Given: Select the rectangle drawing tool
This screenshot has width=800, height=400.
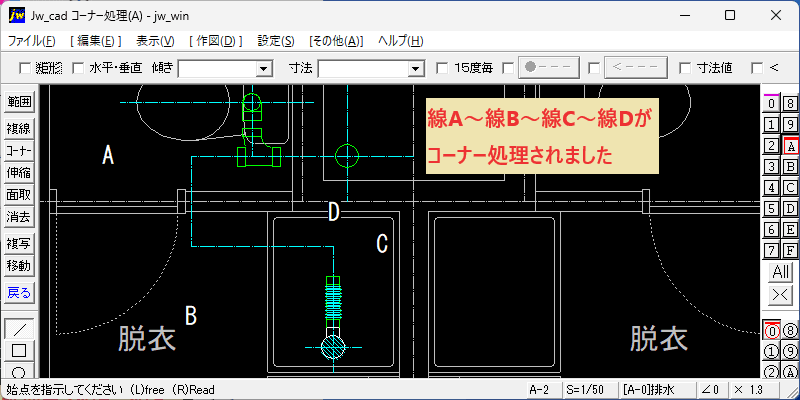Looking at the screenshot, I should pyautogui.click(x=19, y=351).
